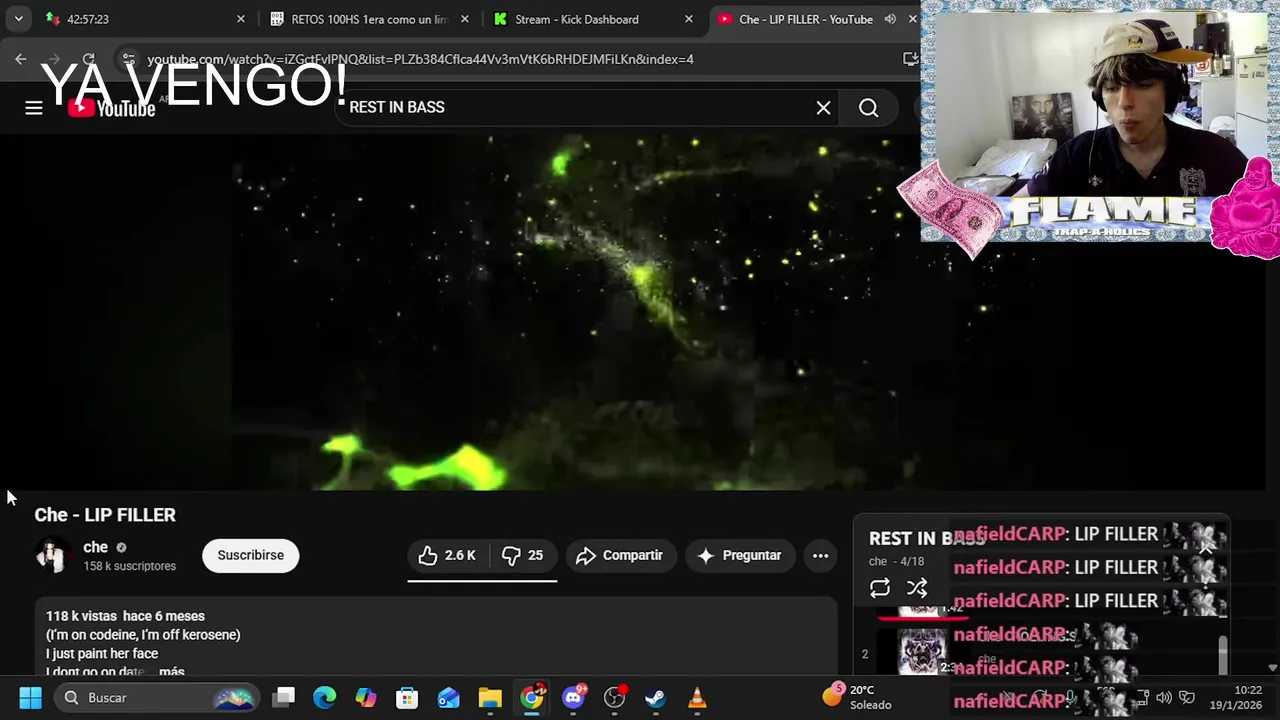Click the Preguntar button

pos(740,555)
